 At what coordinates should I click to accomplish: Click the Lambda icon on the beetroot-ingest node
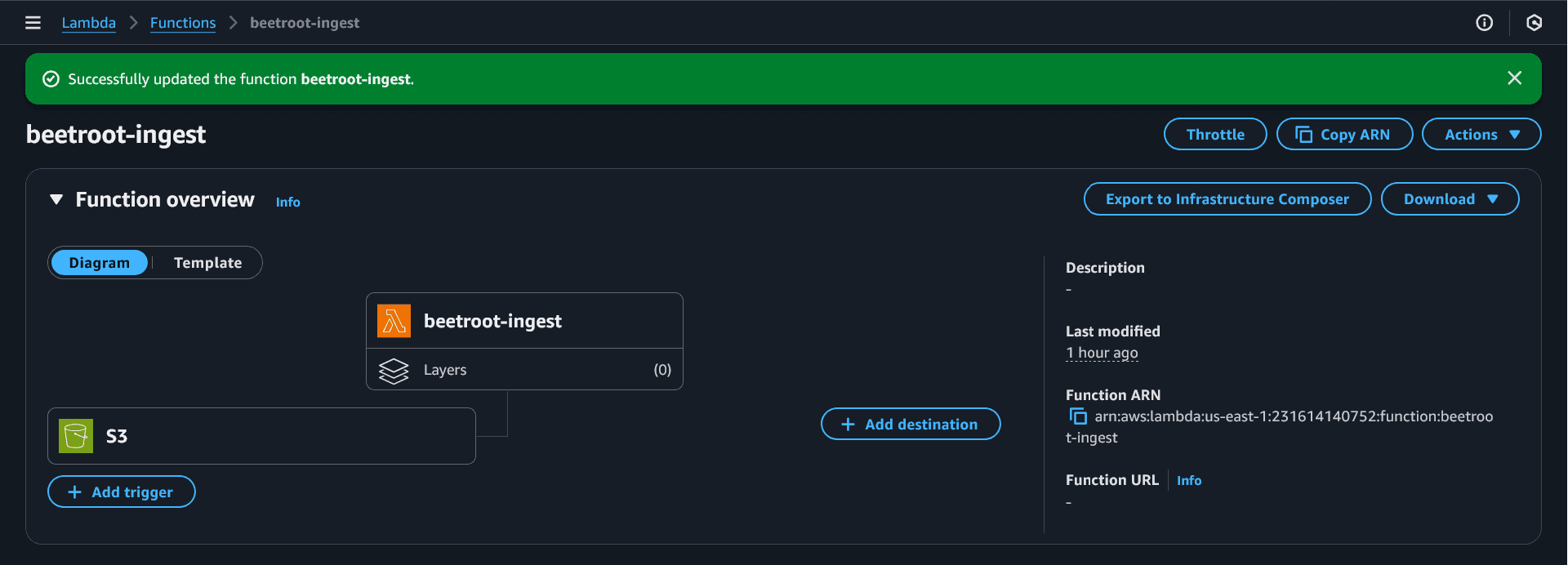pyautogui.click(x=394, y=320)
